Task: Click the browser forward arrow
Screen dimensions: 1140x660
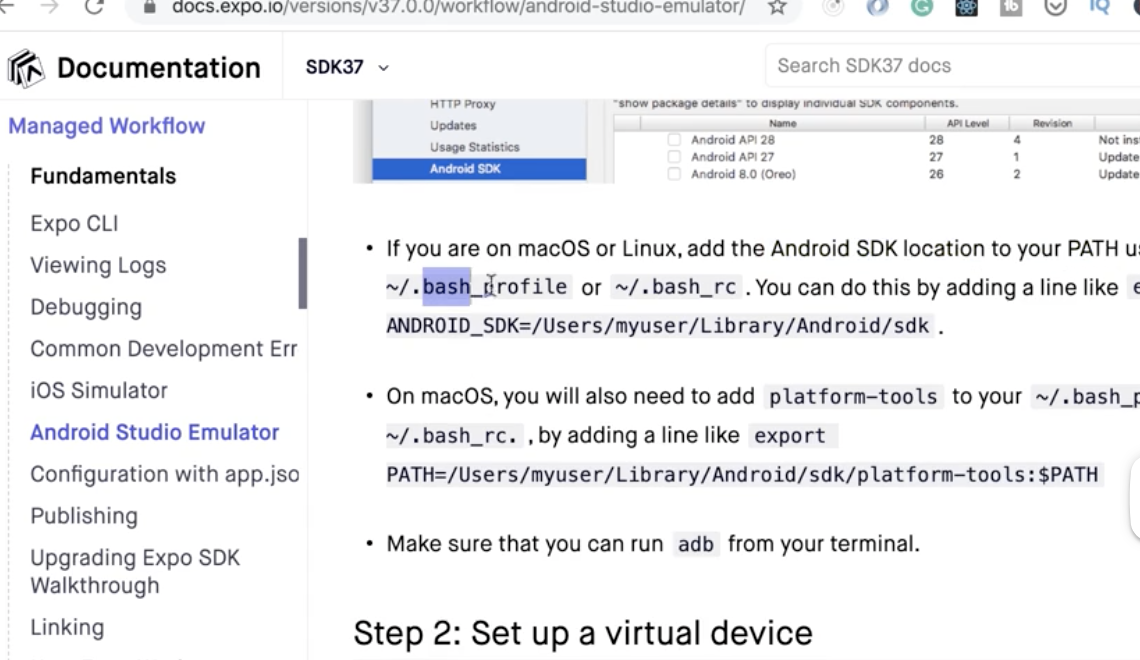Action: click(x=49, y=7)
